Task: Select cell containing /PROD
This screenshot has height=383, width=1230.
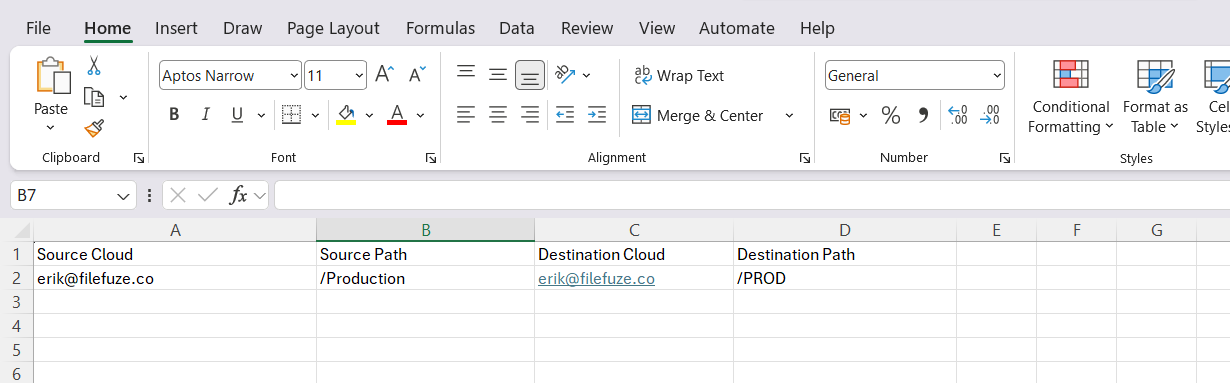Action: pos(845,278)
